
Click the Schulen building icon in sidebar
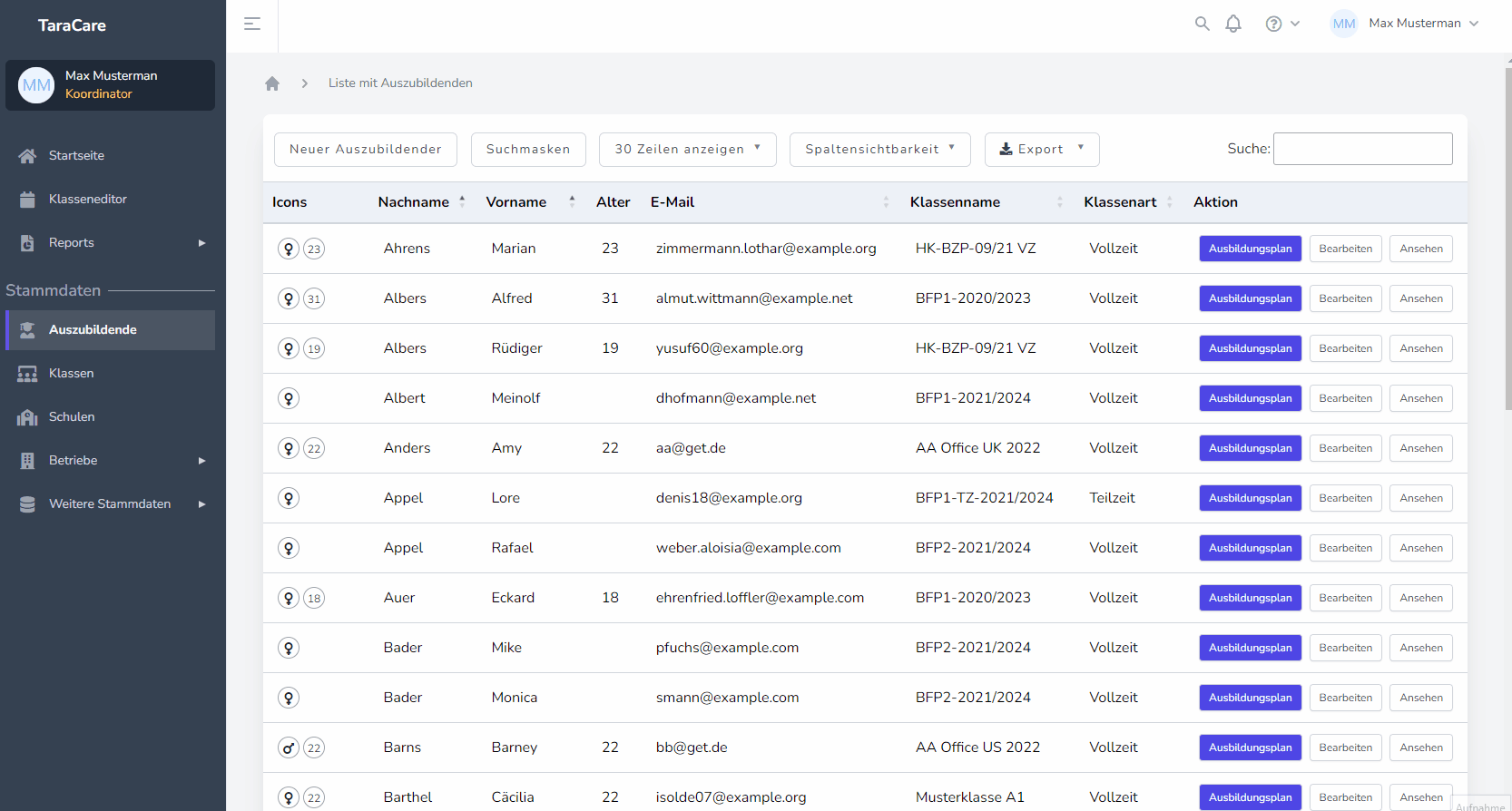click(27, 417)
